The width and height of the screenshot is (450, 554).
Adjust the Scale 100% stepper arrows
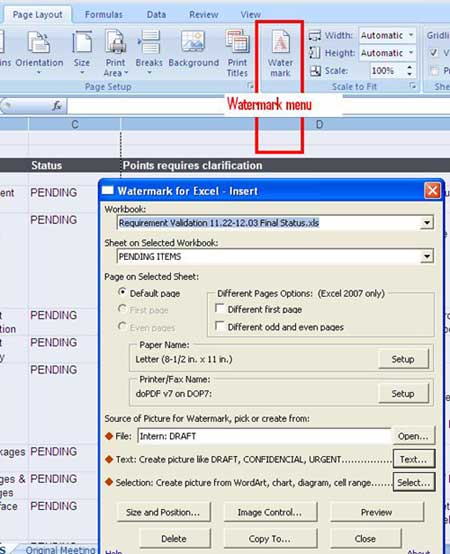pyautogui.click(x=409, y=70)
